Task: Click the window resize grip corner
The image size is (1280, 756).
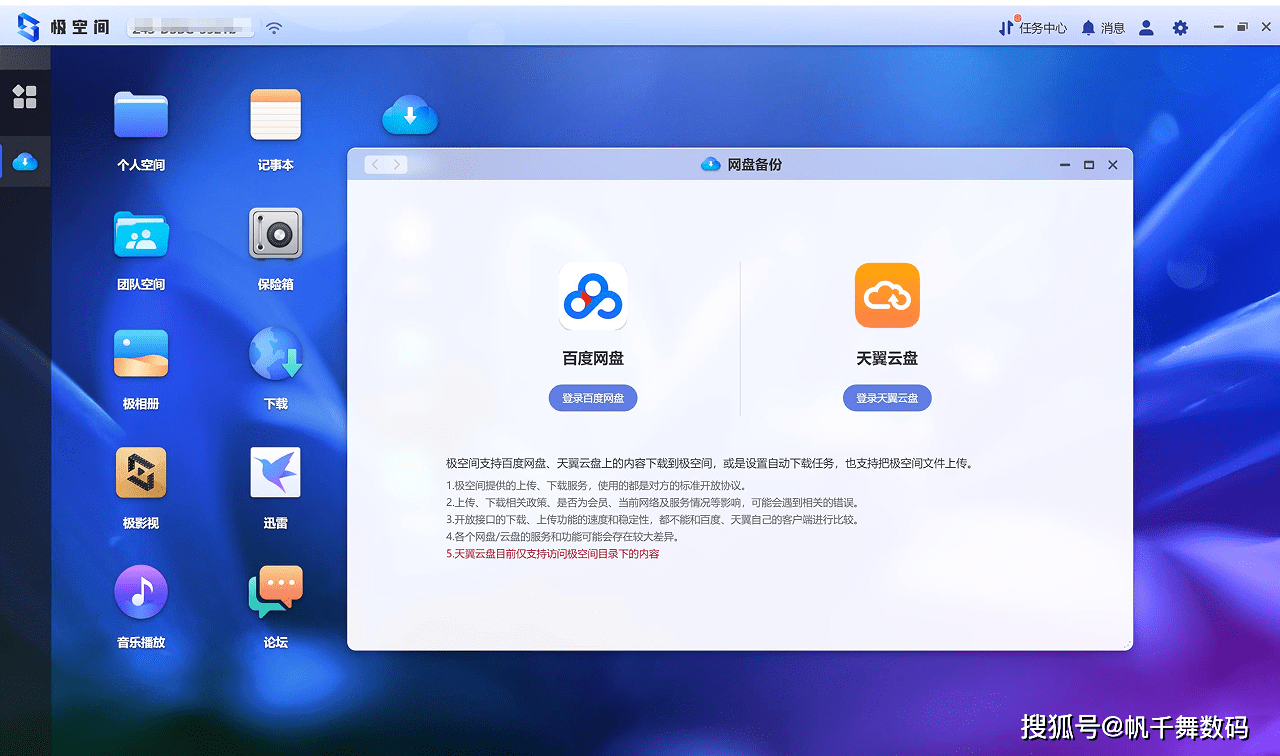Action: (x=1128, y=645)
